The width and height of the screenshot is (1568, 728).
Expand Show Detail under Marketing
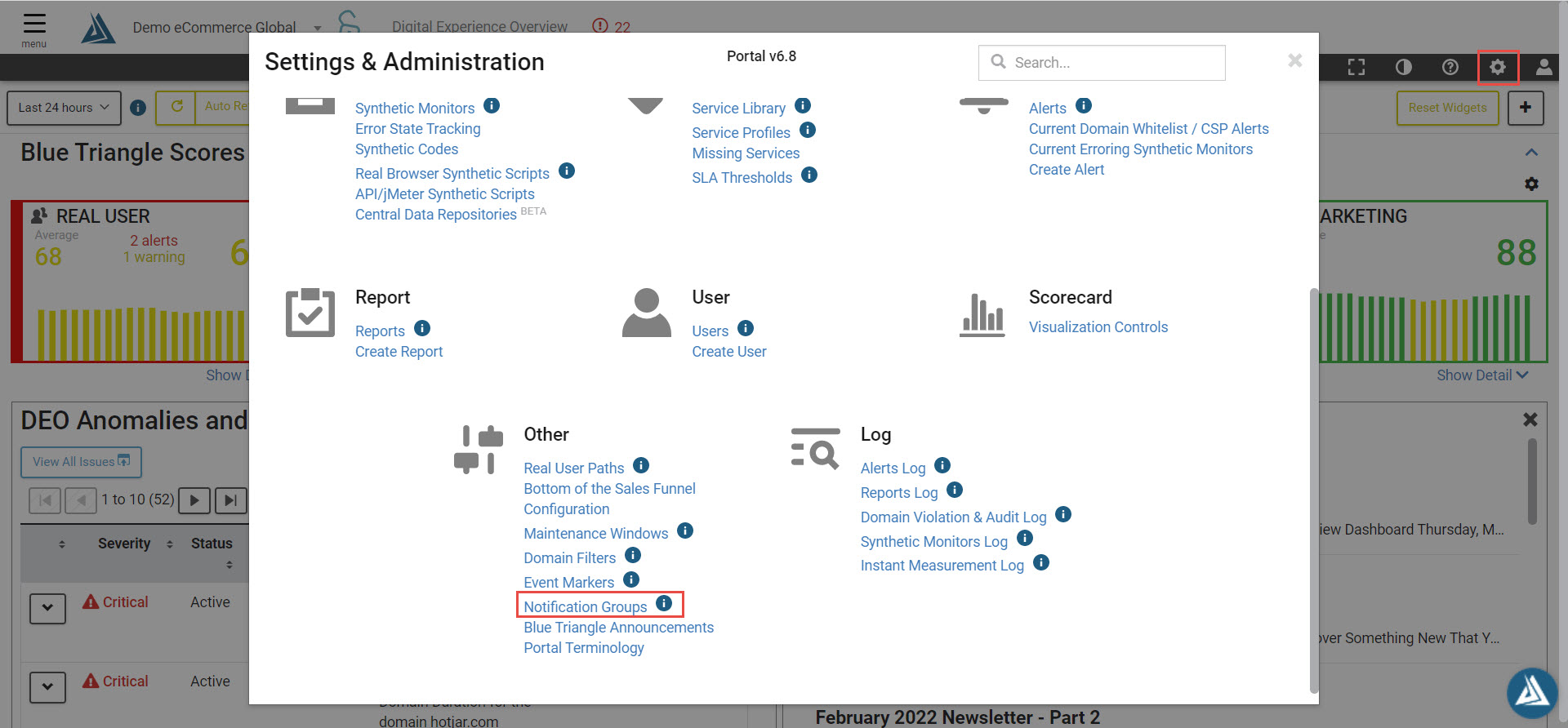(x=1481, y=375)
